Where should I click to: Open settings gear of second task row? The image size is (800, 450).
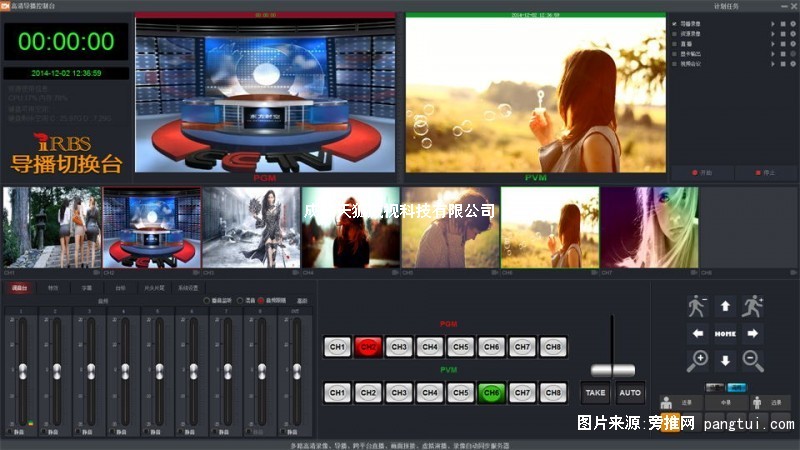pos(793,34)
